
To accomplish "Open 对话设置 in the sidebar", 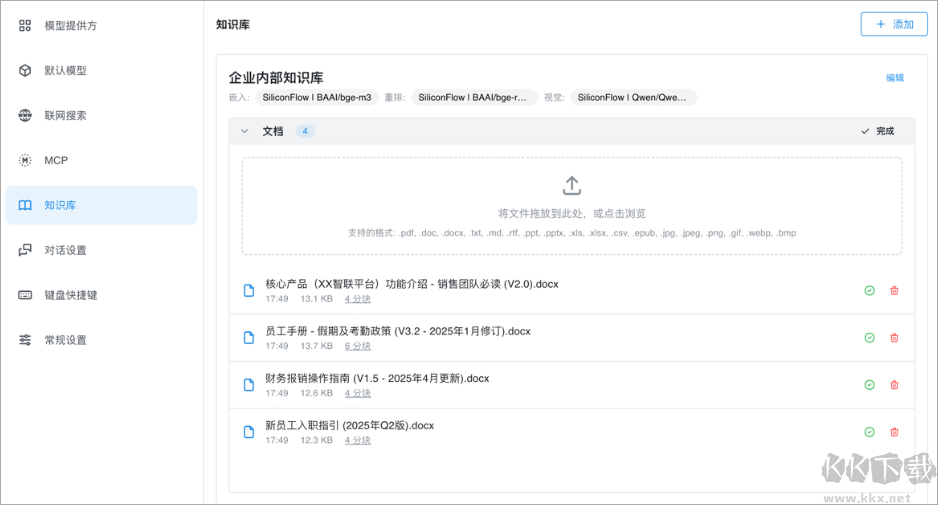I will point(102,250).
